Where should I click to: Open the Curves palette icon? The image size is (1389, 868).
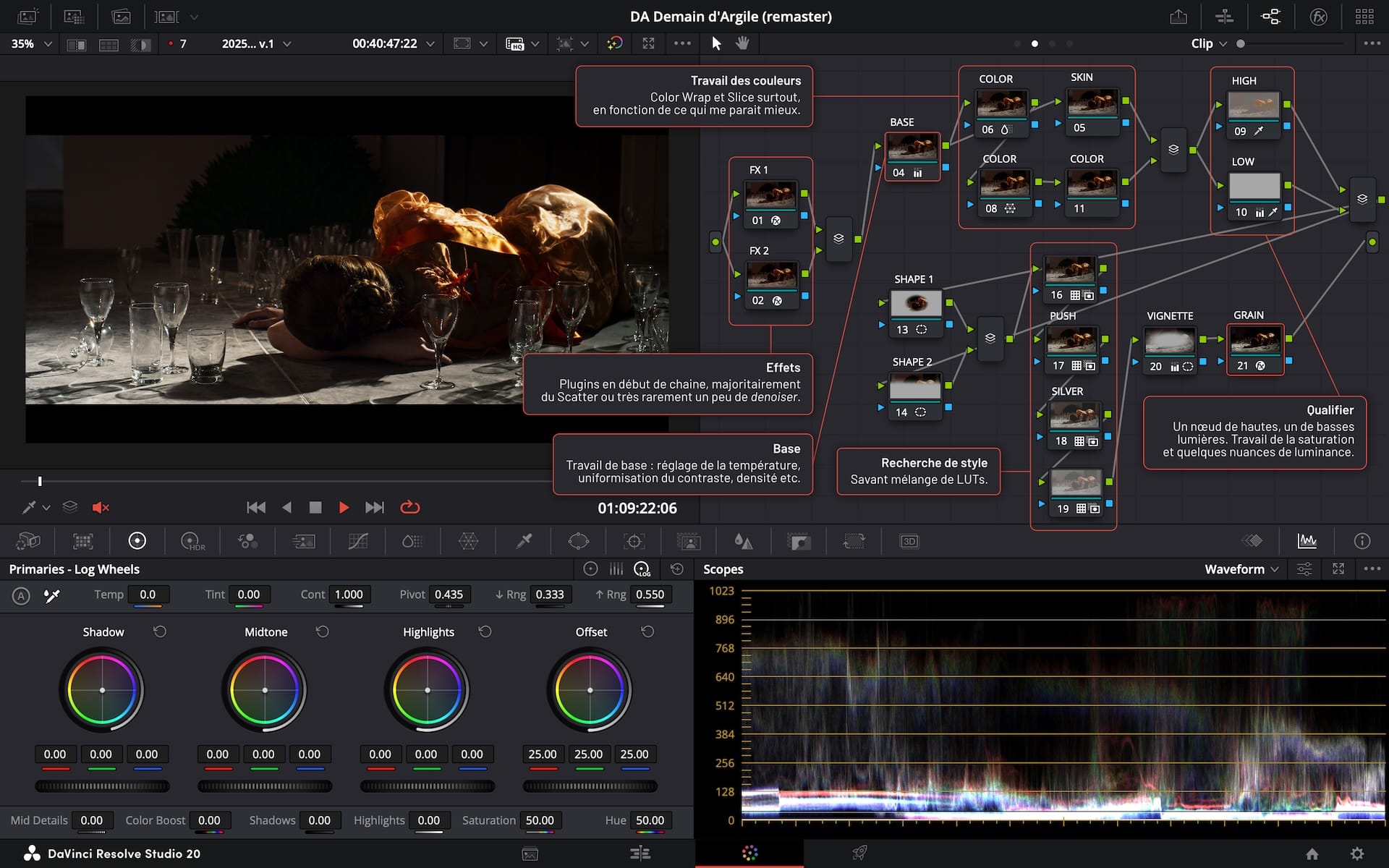click(358, 541)
